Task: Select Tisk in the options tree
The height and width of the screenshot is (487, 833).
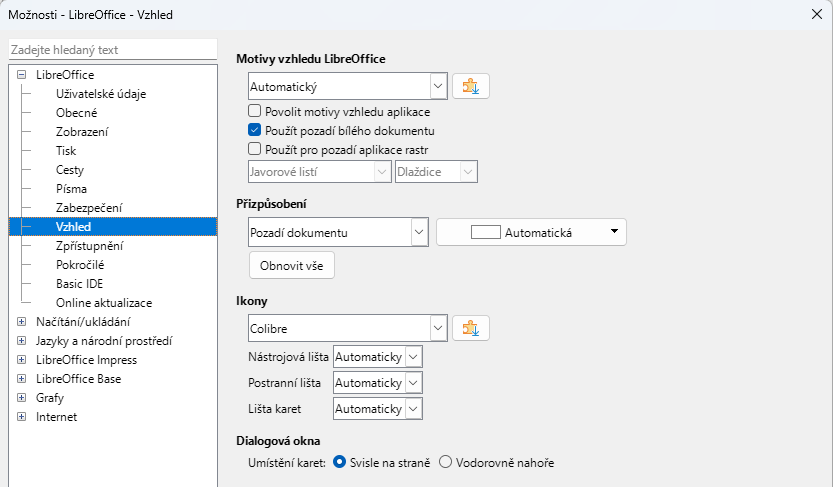Action: (66, 151)
